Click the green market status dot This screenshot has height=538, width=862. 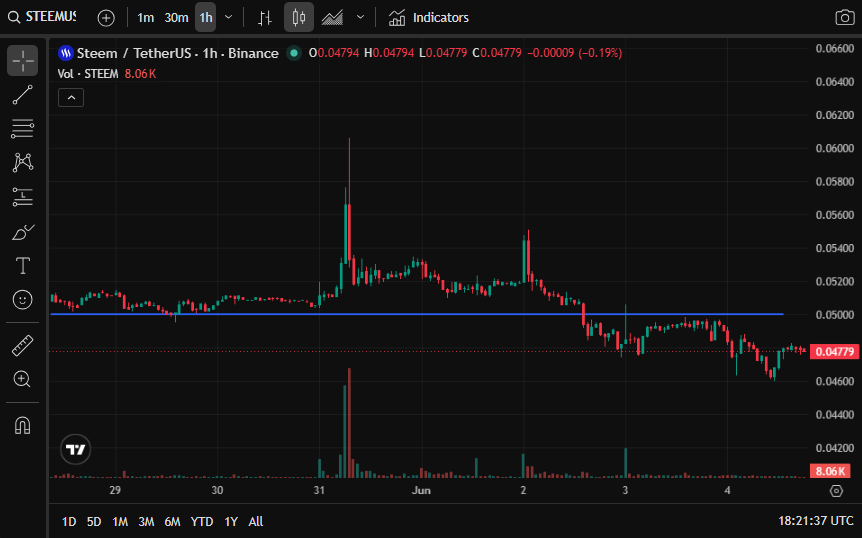(294, 53)
